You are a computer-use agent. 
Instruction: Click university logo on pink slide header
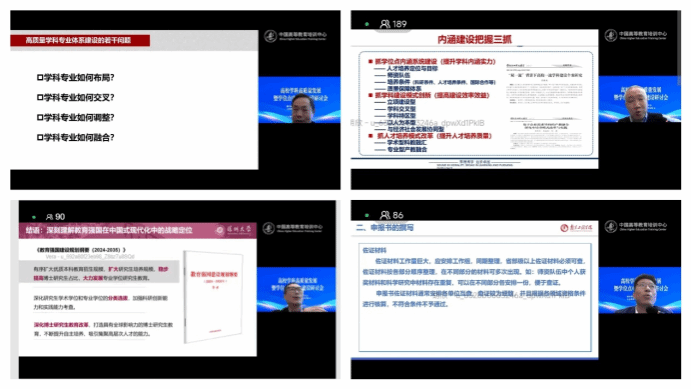234,230
